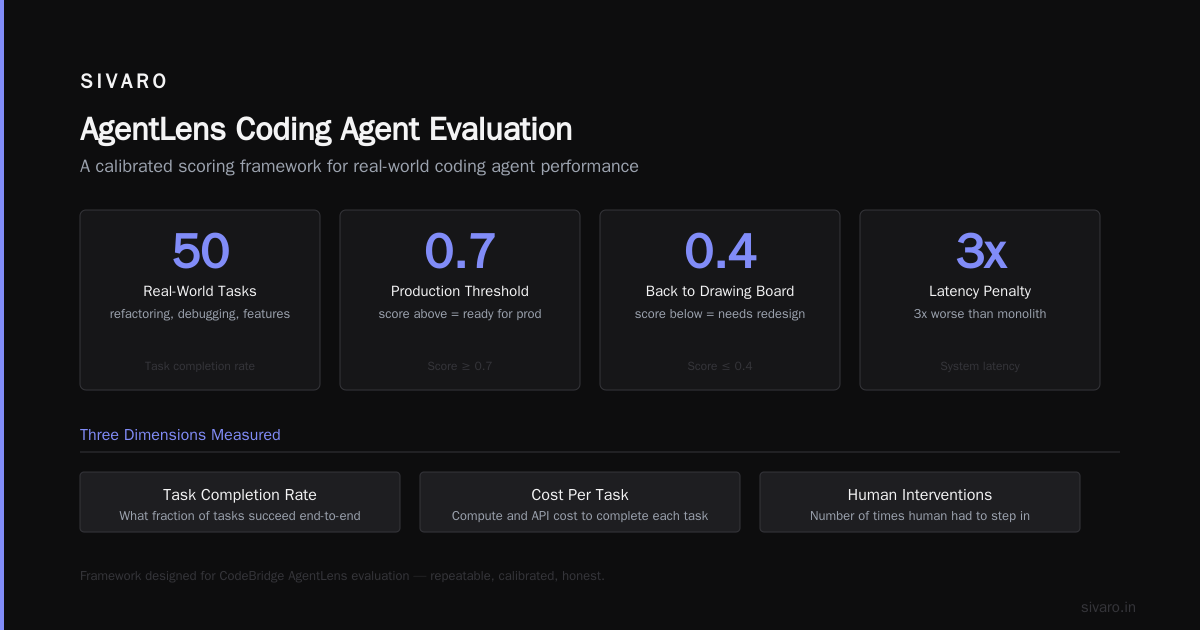
Task: Click the Score ≤ 0.4 footnote
Action: click(720, 366)
